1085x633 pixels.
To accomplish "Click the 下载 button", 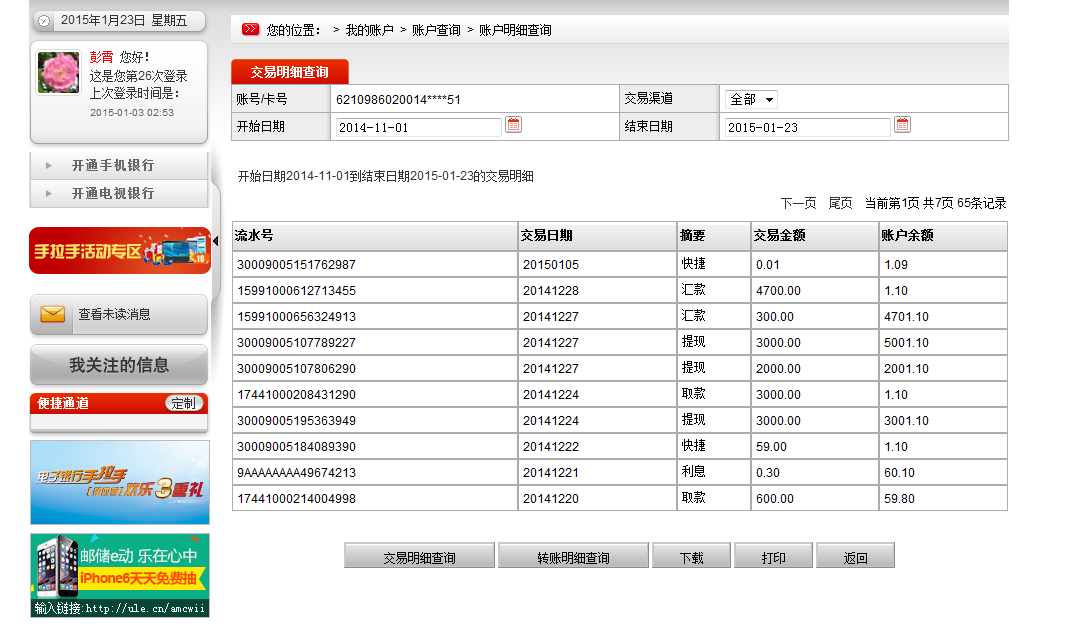I will (691, 557).
